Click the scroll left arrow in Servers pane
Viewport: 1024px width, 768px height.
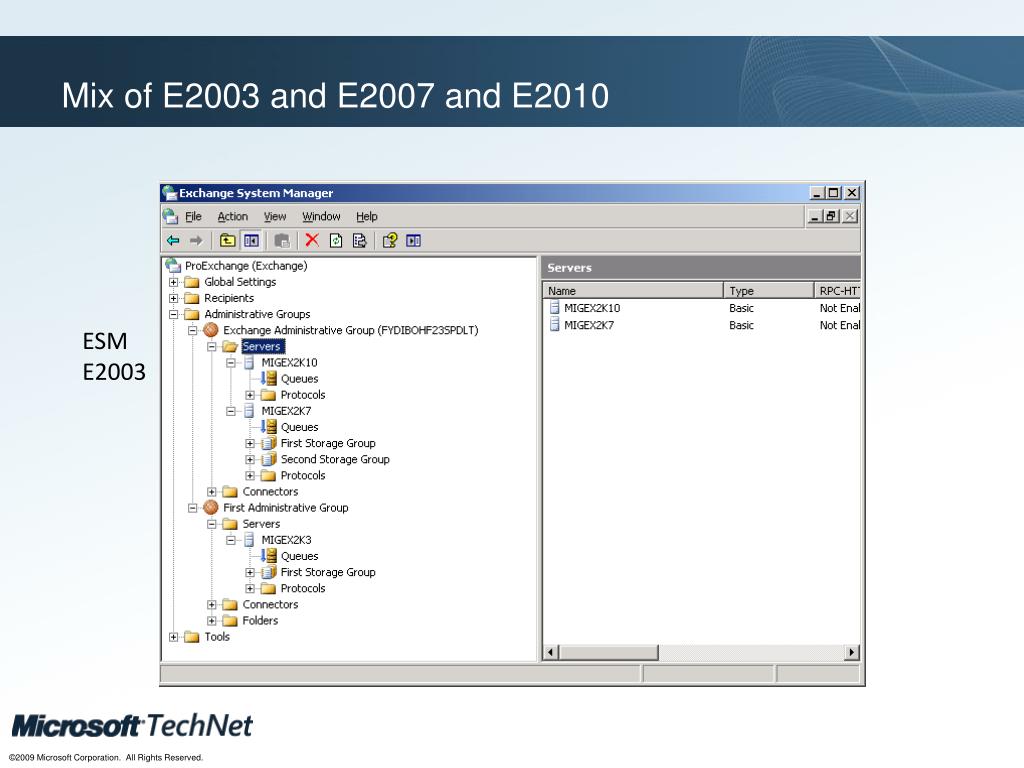click(551, 652)
